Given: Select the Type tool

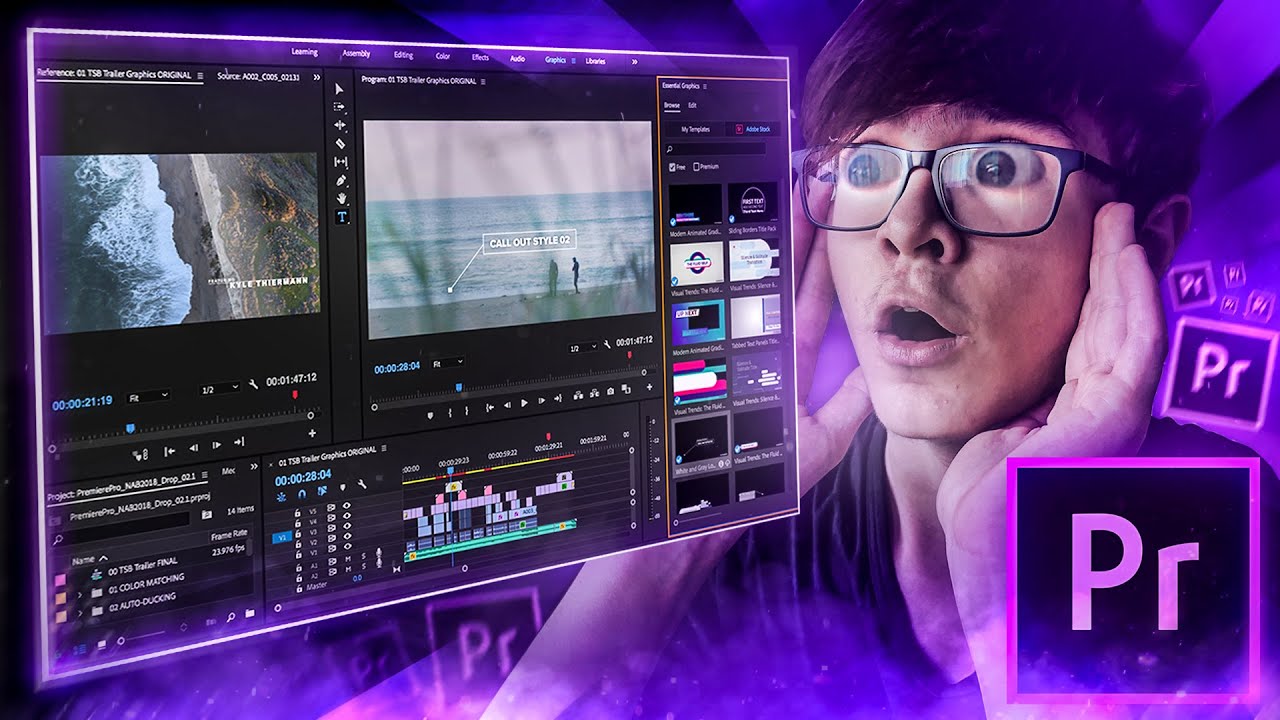Looking at the screenshot, I should click(341, 216).
